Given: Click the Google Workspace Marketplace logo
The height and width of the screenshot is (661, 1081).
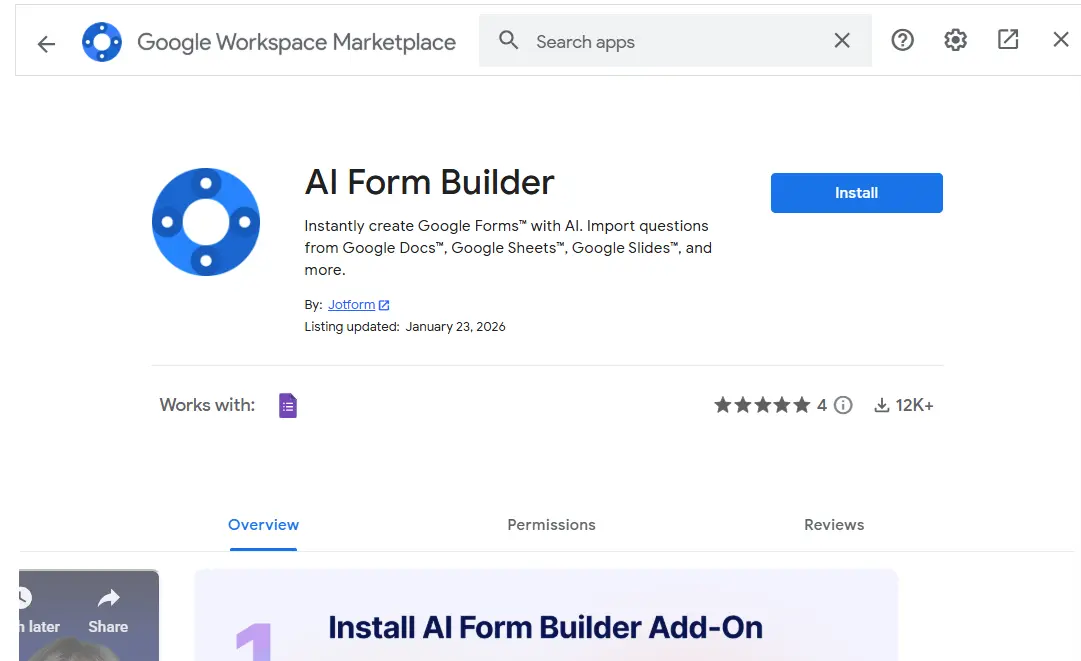Looking at the screenshot, I should coord(102,42).
